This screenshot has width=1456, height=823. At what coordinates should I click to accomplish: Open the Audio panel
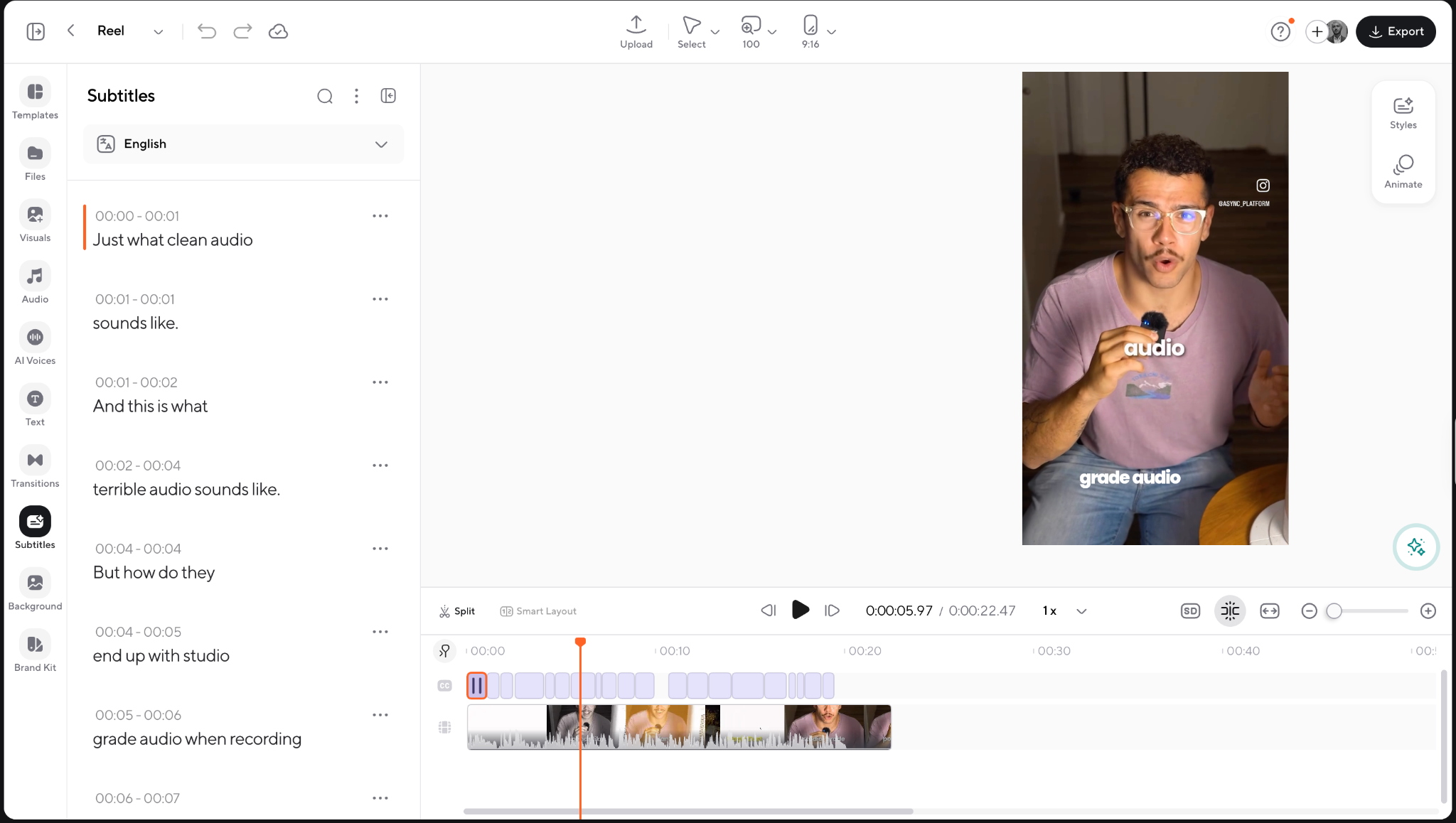point(35,283)
